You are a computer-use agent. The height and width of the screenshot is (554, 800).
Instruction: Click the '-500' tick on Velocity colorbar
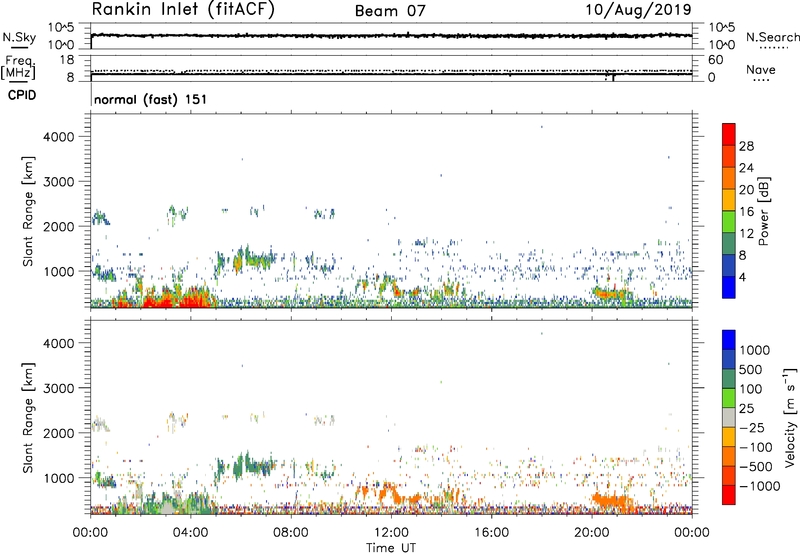pyautogui.click(x=756, y=466)
